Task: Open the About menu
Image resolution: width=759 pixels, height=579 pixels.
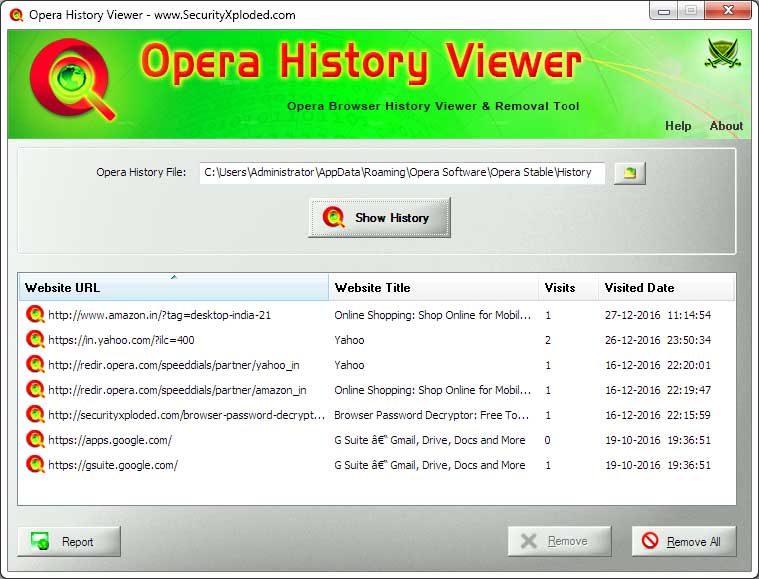Action: (x=725, y=126)
